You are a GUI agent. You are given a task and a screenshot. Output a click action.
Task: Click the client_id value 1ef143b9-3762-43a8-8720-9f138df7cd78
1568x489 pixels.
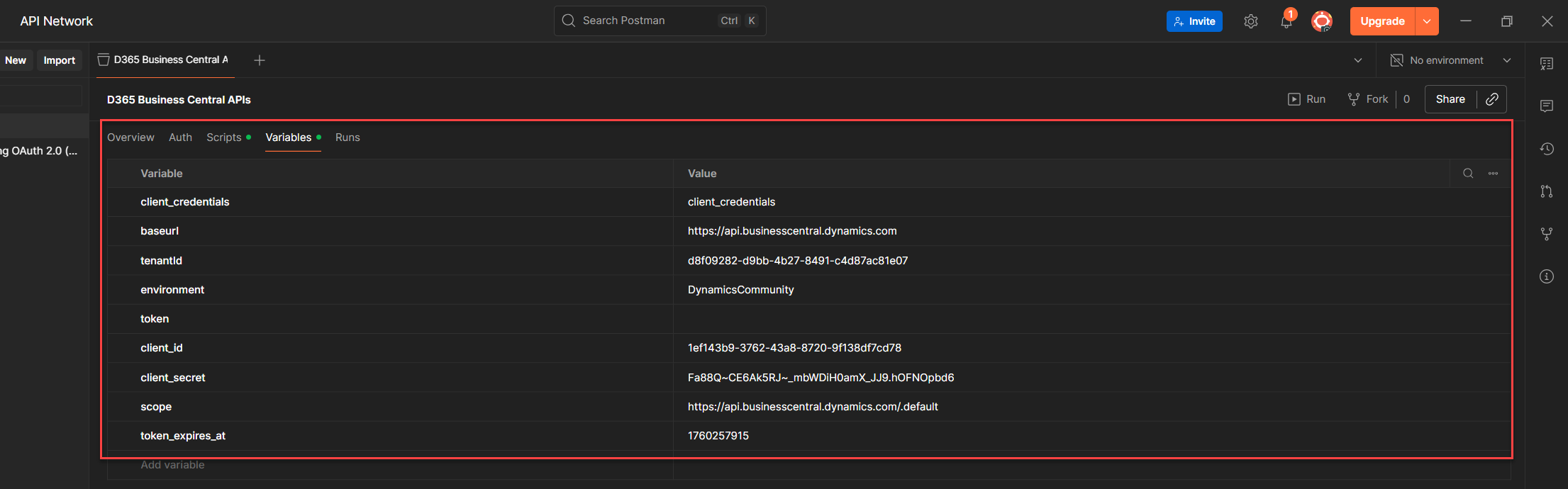(794, 348)
